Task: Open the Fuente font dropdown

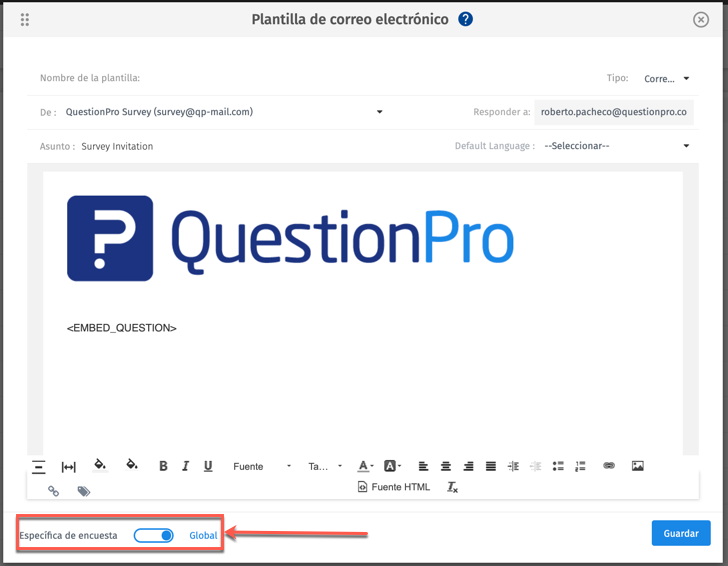Action: [262, 466]
